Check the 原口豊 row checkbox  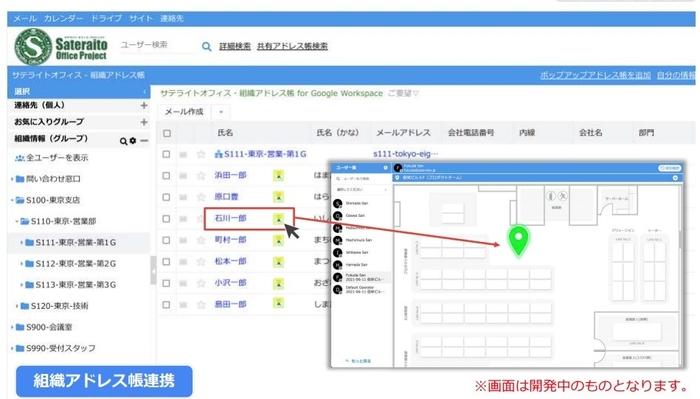[x=166, y=197]
